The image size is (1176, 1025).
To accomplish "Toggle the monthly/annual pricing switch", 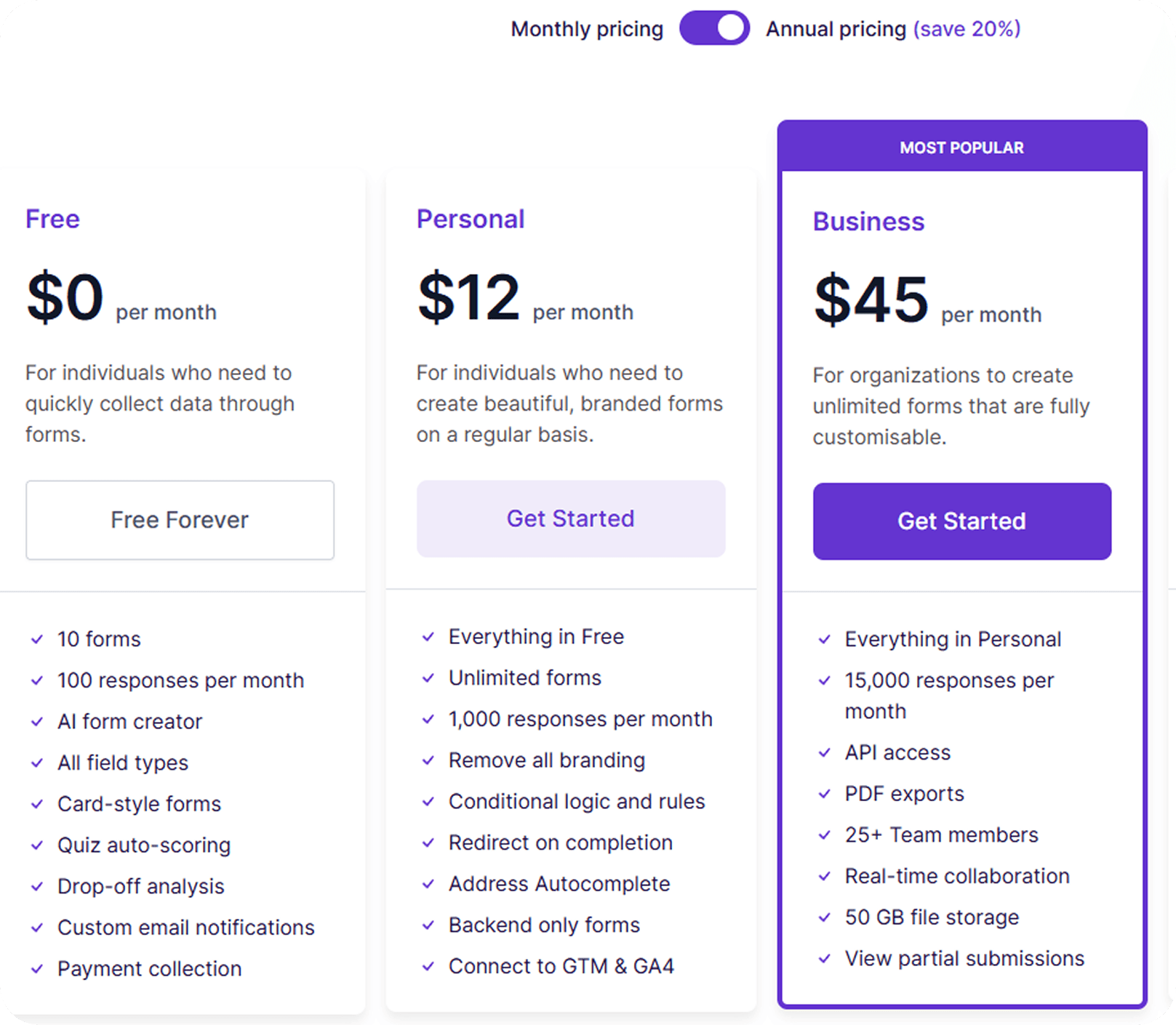I will (x=714, y=28).
